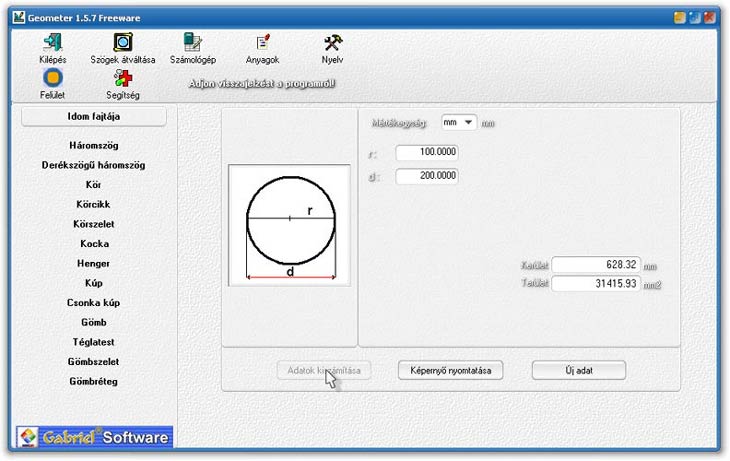Click the Idom fajtája header button

[94, 117]
